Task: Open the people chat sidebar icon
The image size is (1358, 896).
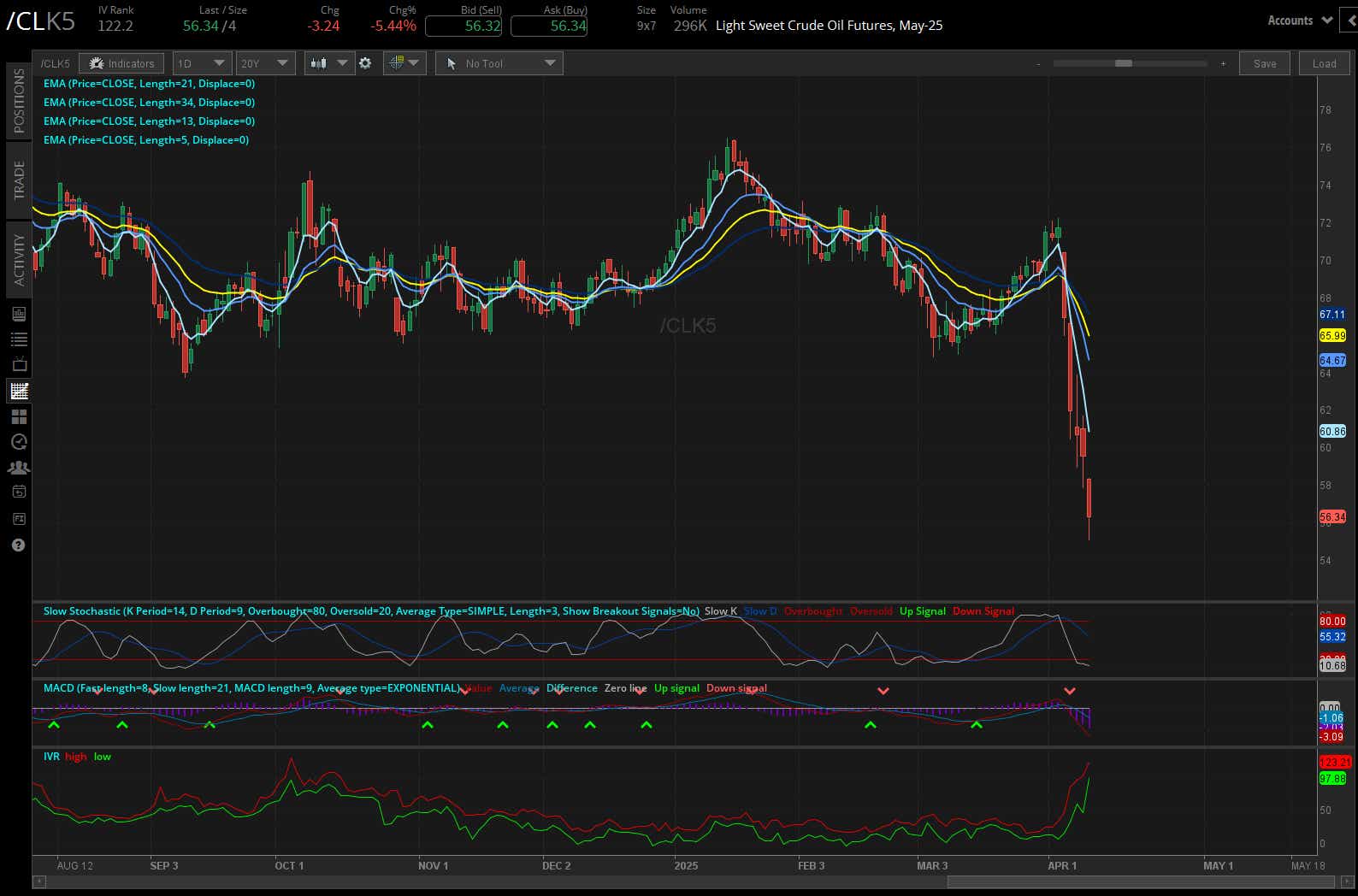Action: (x=18, y=468)
